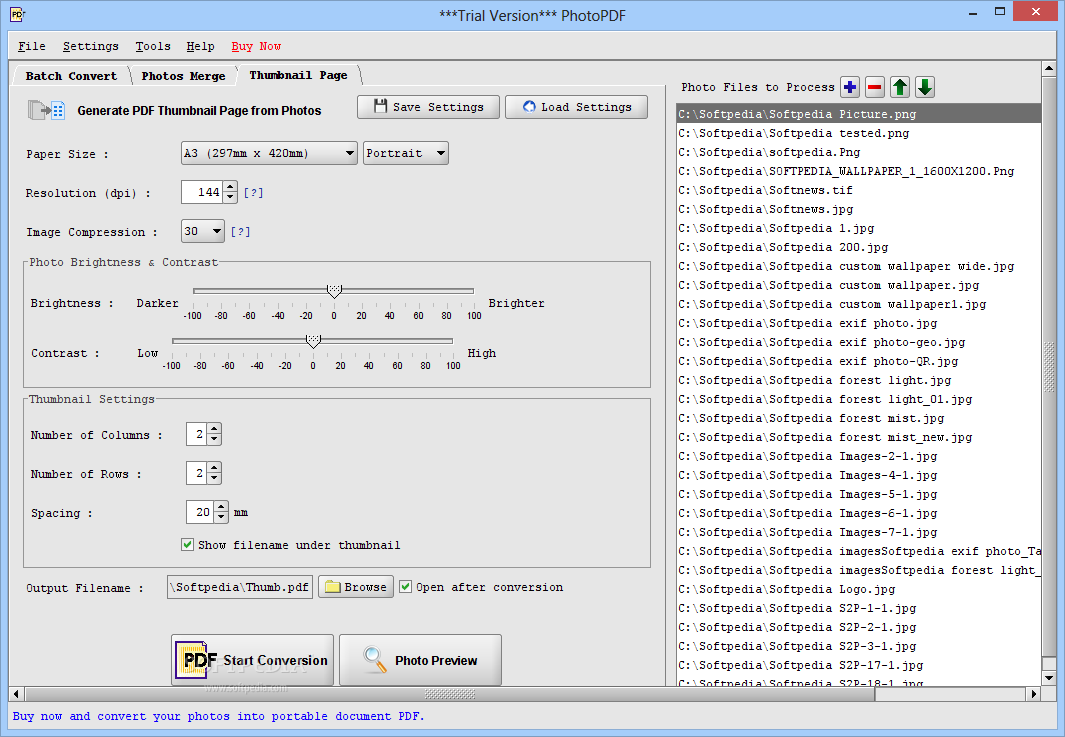Click the Brightness slider handle
This screenshot has width=1065, height=737.
pyautogui.click(x=333, y=291)
